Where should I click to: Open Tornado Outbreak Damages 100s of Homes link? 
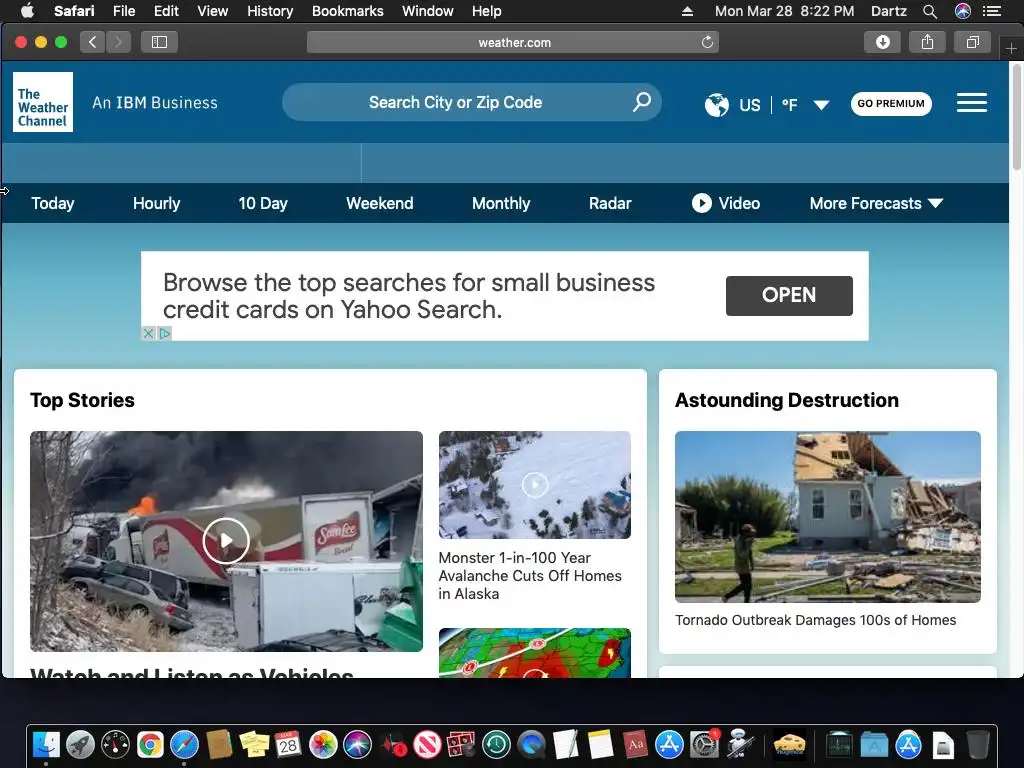click(815, 620)
